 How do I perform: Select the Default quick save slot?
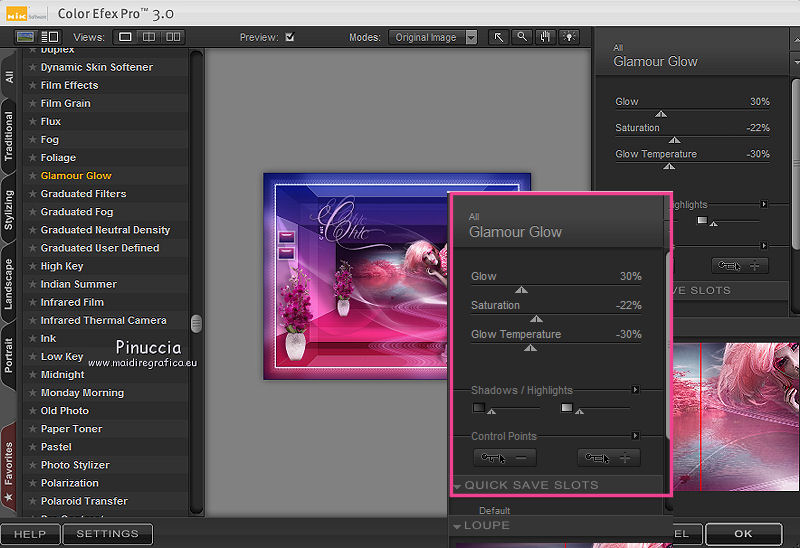(x=494, y=510)
